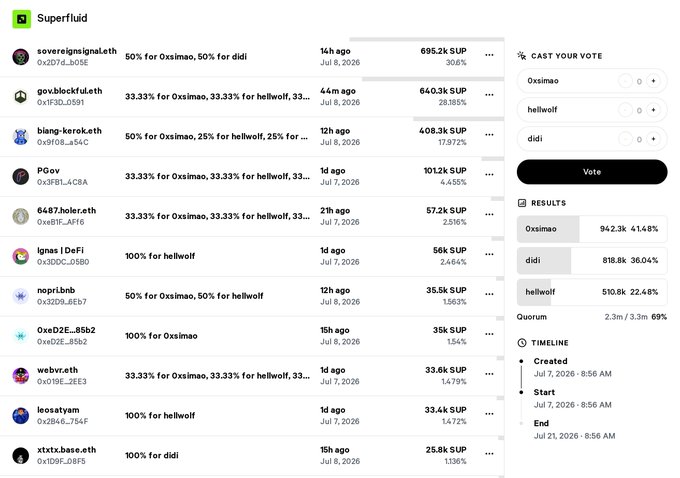Decrease vote weight for 0xsimao
This screenshot has width=680, height=478.
click(625, 81)
